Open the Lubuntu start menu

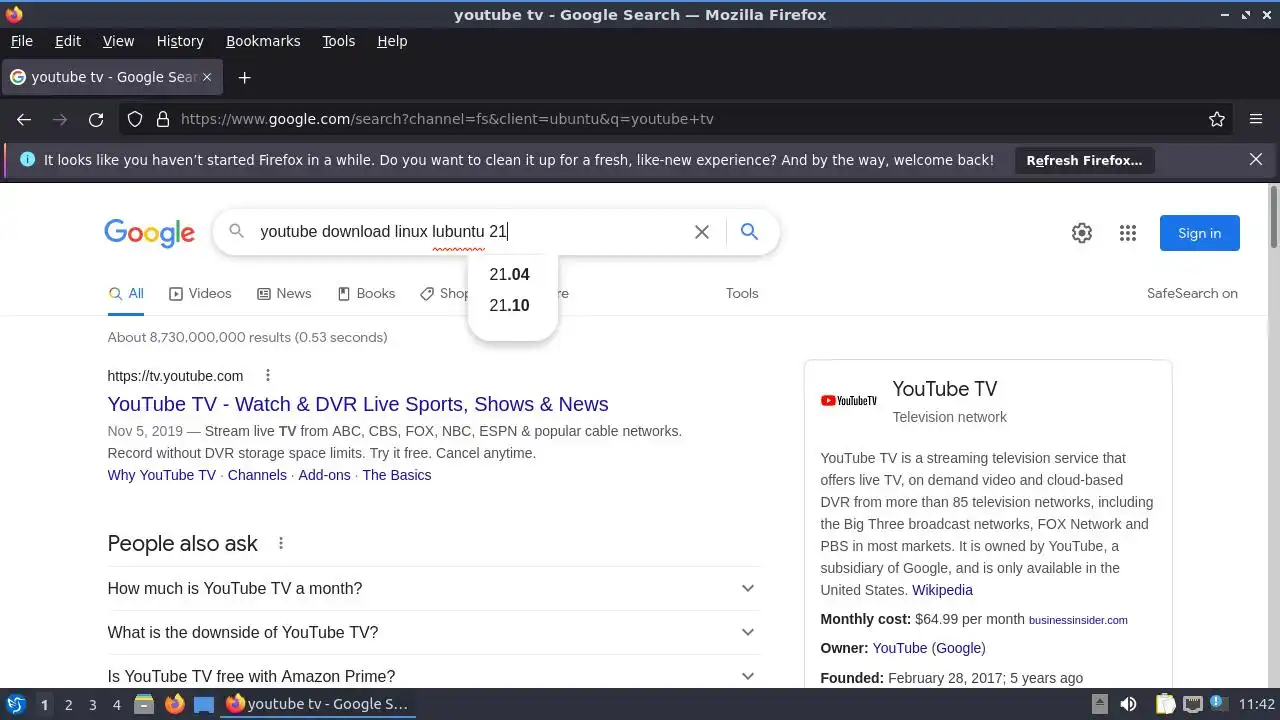(x=15, y=704)
